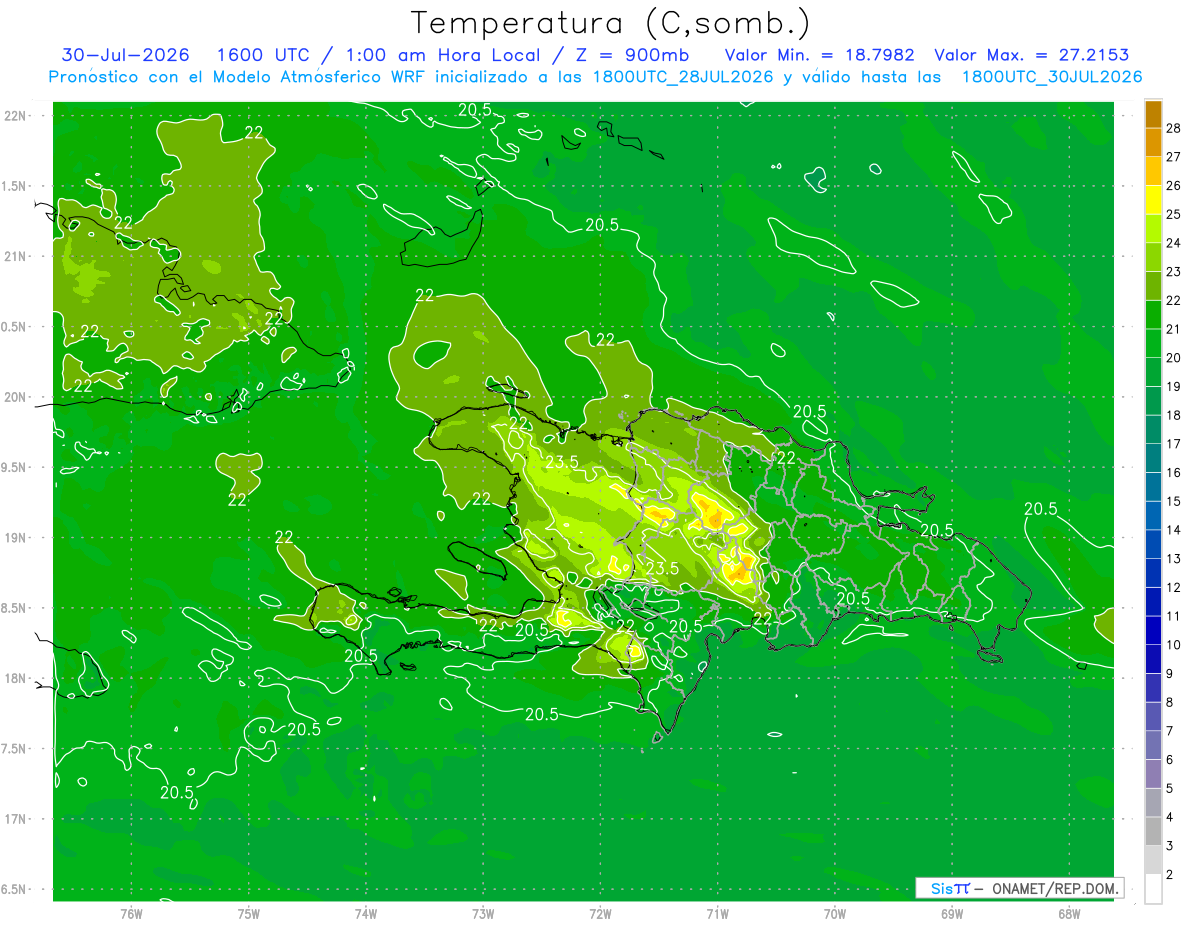Pick the dark blue swatch between 10 and 11
The height and width of the screenshot is (927, 1200).
1153,630
